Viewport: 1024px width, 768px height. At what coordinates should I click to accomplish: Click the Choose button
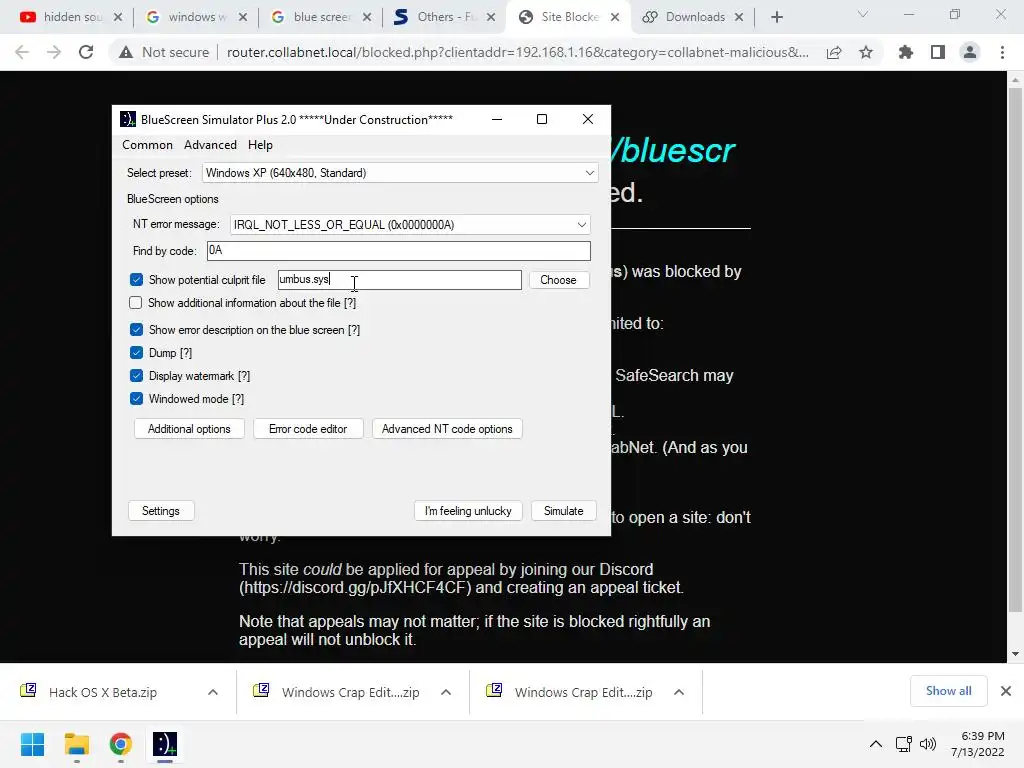click(558, 280)
